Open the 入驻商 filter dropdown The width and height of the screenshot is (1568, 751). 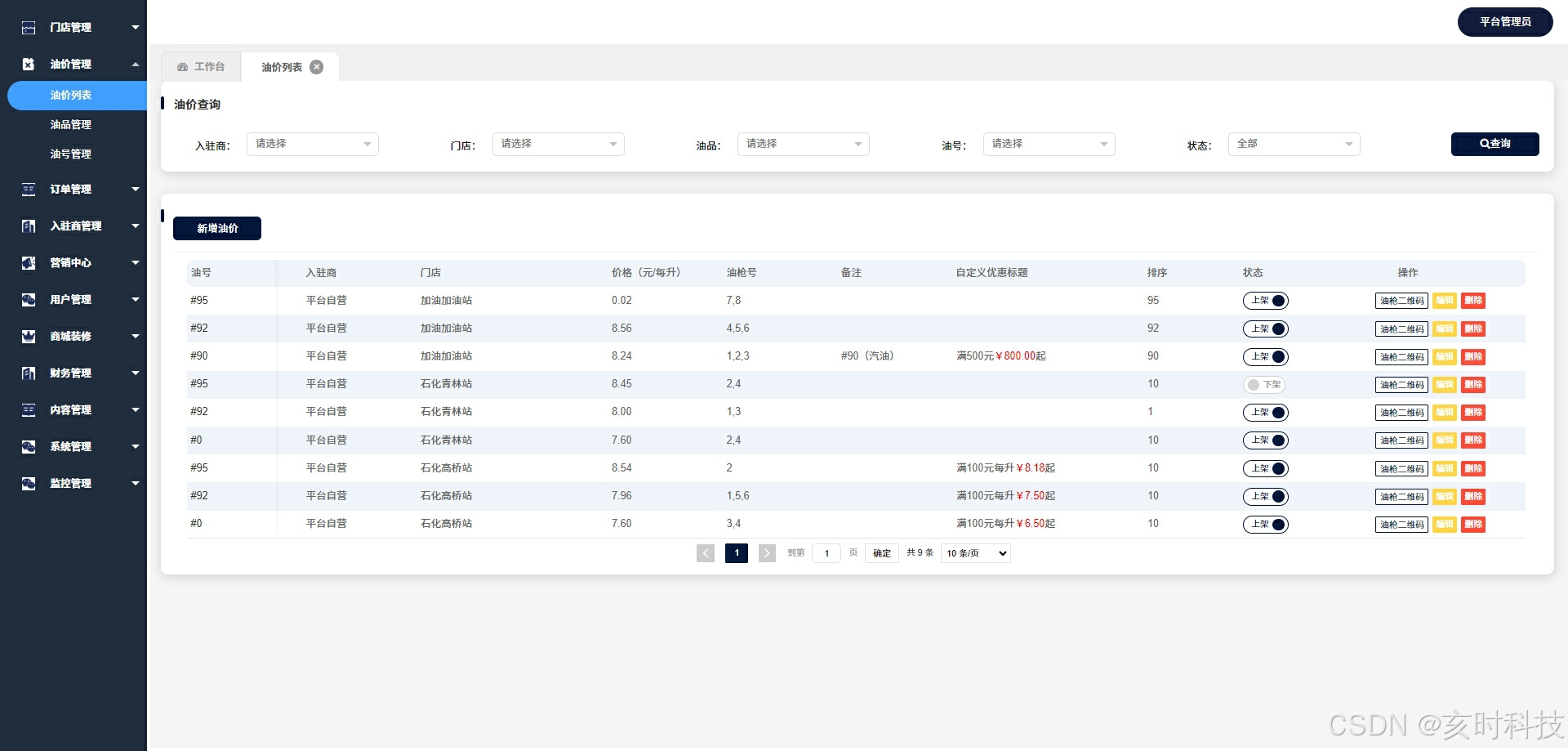(x=313, y=144)
